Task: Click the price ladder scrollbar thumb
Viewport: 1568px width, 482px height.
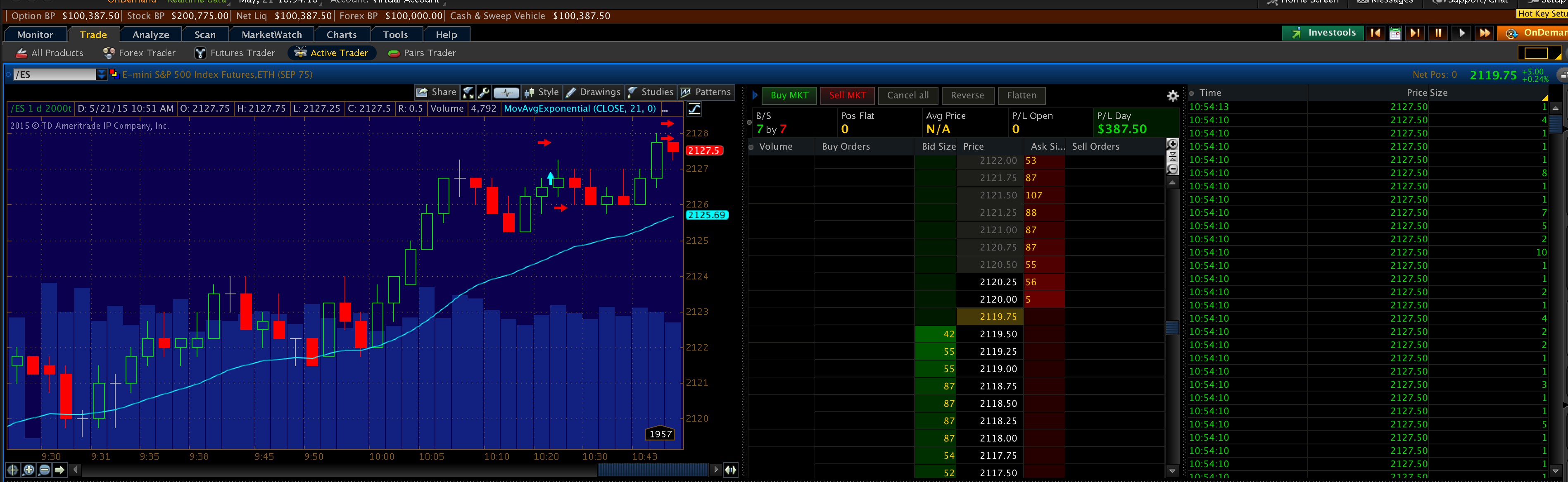Action: pos(1172,328)
